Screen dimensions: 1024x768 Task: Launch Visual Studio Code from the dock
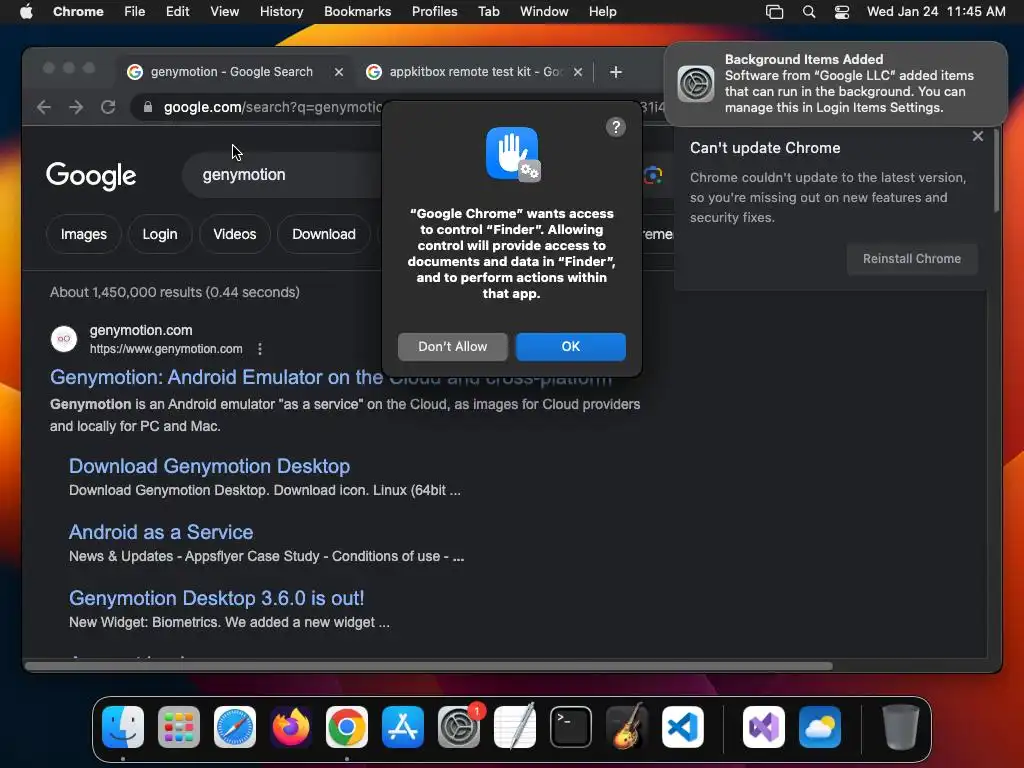[682, 727]
